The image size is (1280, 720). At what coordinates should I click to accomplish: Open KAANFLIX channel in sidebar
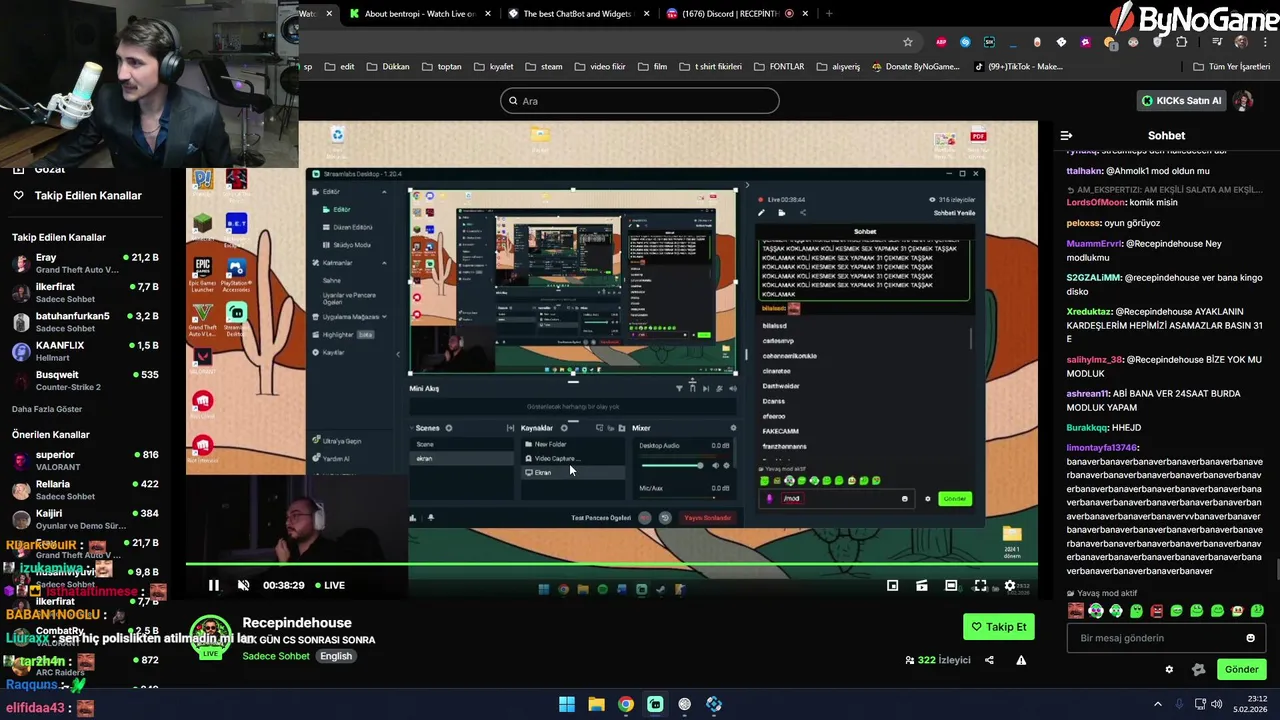pos(85,350)
